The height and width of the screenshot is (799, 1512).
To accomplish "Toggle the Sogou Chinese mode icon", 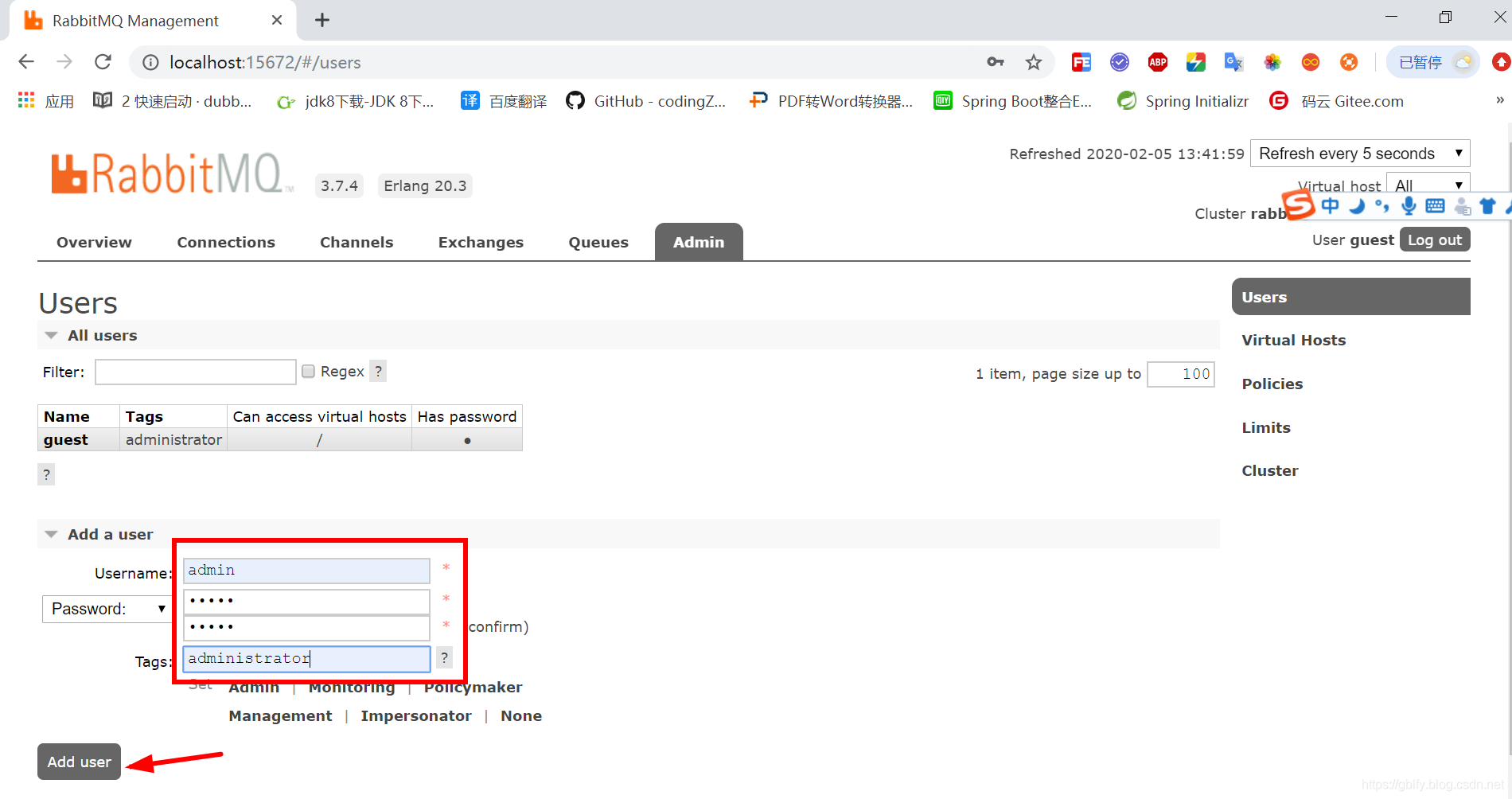I will [1330, 206].
